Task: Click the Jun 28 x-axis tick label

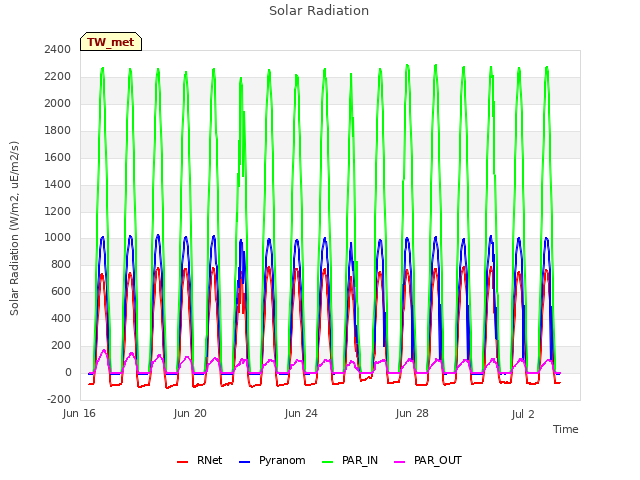Action: click(412, 414)
